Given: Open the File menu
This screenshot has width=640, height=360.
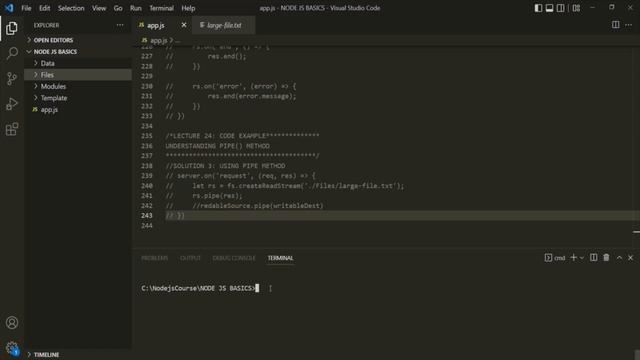Looking at the screenshot, I should [x=26, y=8].
